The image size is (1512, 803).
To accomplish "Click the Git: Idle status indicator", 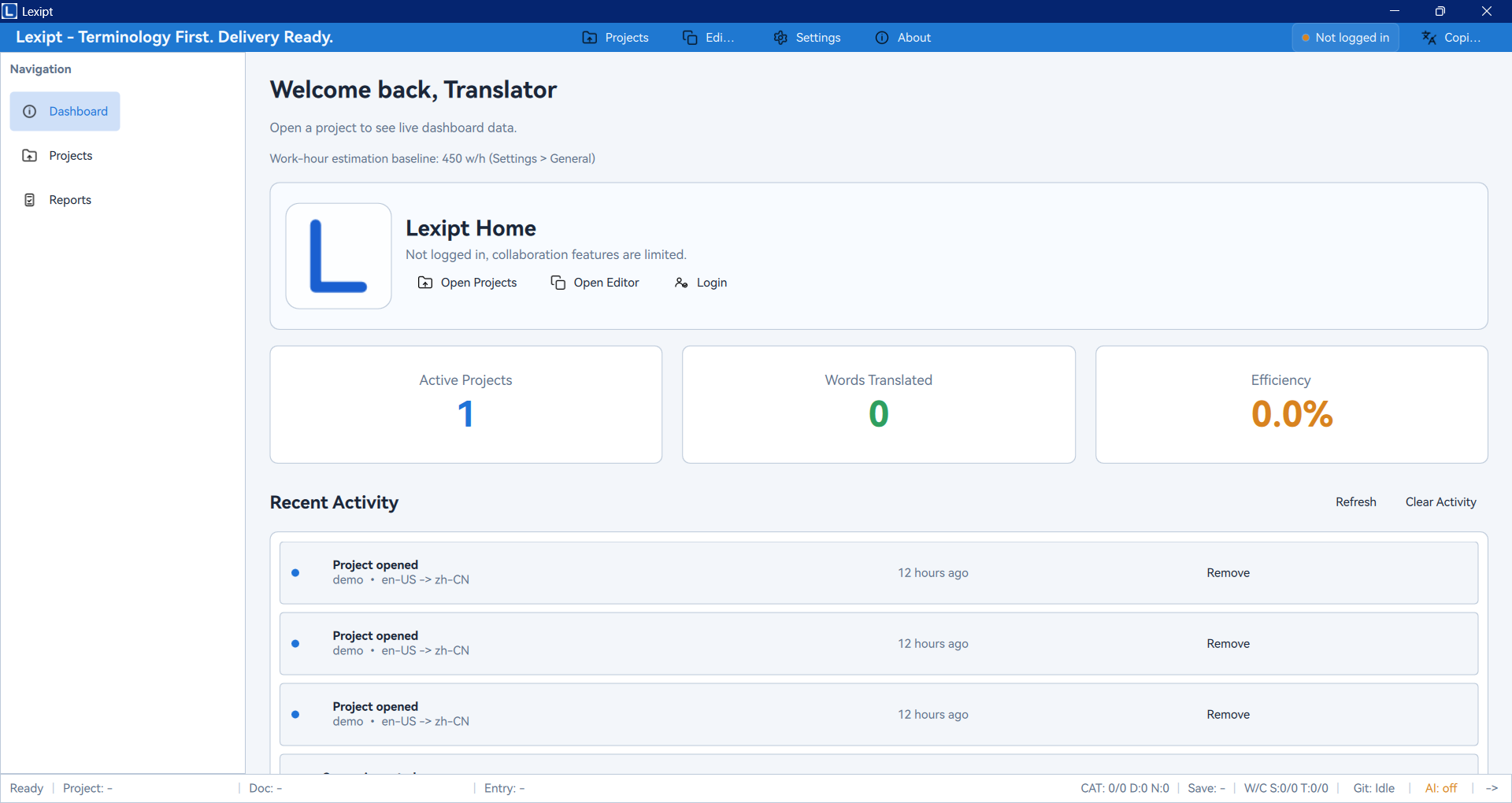I will click(x=1373, y=788).
